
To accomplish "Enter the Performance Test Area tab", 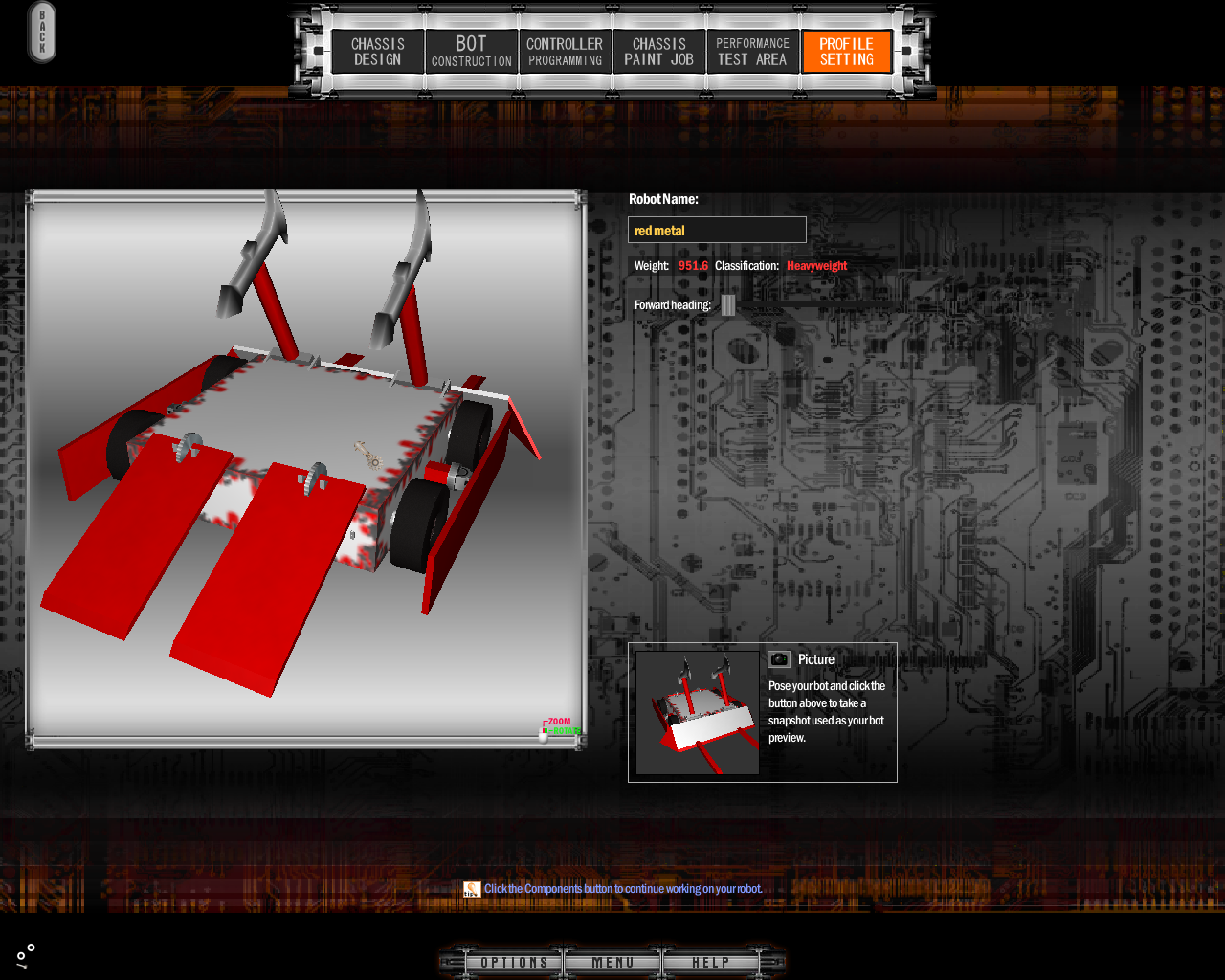I will (752, 52).
